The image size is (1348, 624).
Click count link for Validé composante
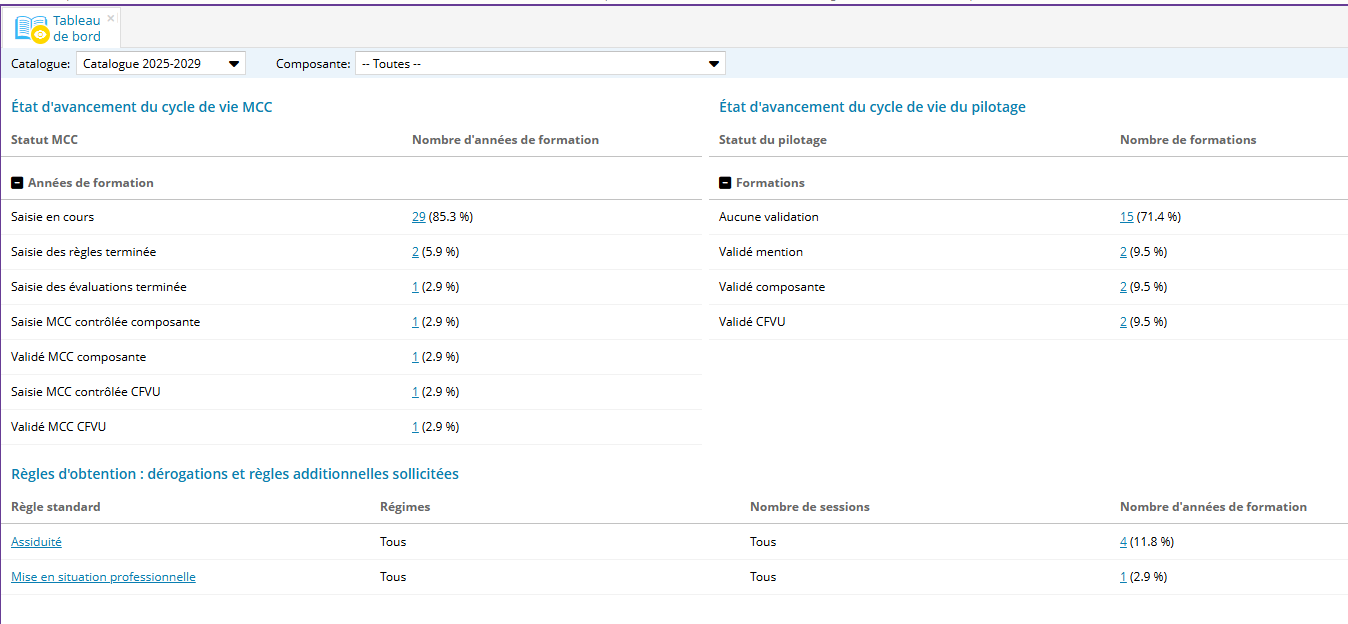pyautogui.click(x=1123, y=287)
